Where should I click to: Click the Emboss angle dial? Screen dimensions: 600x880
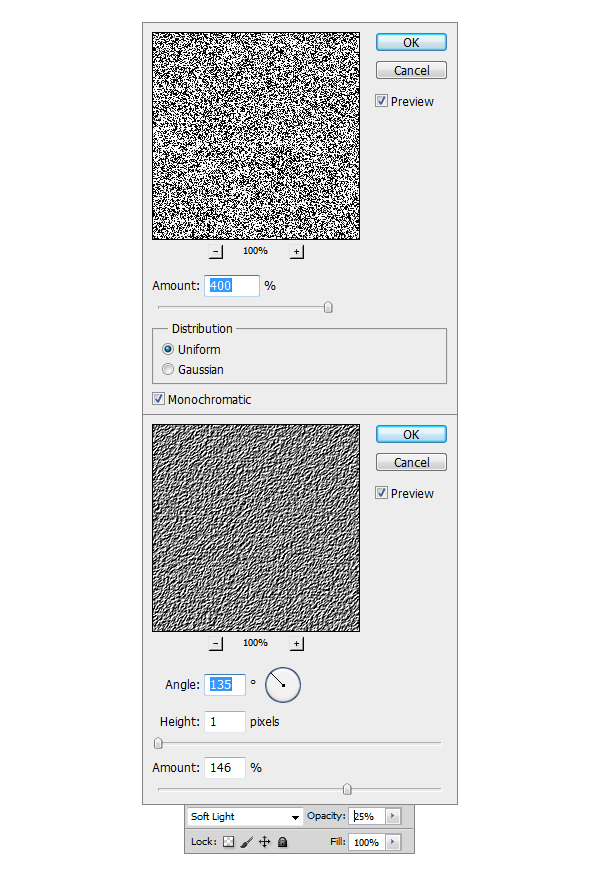click(283, 685)
